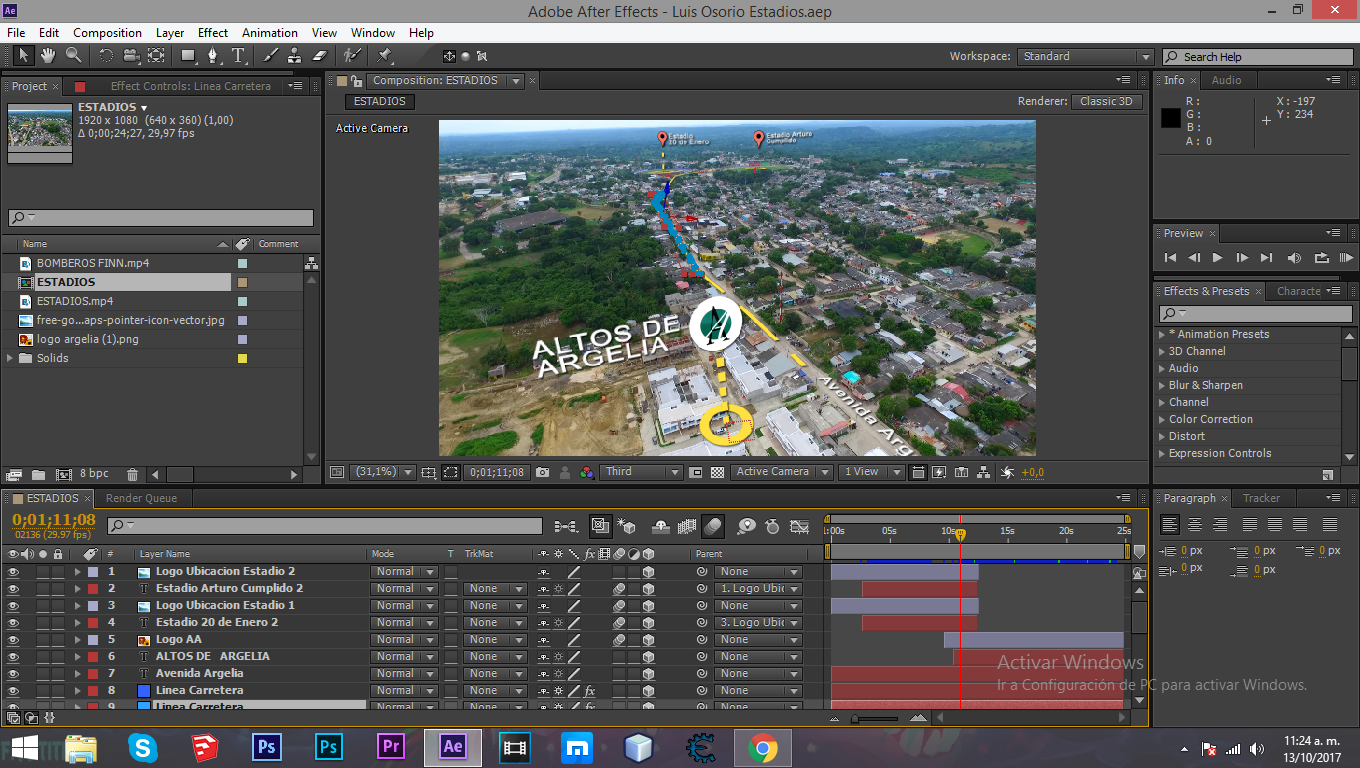Select the Selection arrow tool
The width and height of the screenshot is (1360, 768).
click(x=24, y=56)
